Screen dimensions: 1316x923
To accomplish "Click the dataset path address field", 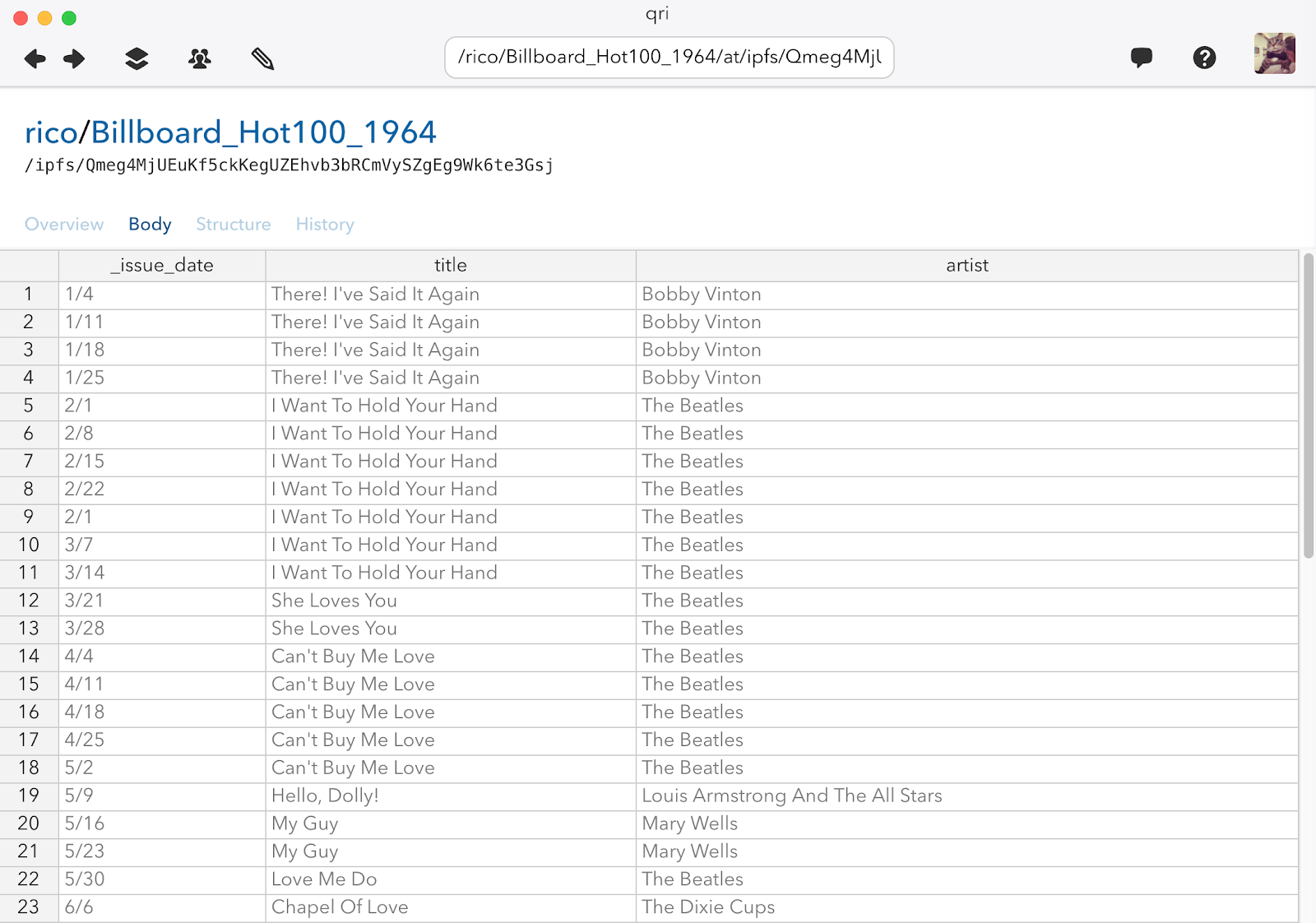I will 669,57.
